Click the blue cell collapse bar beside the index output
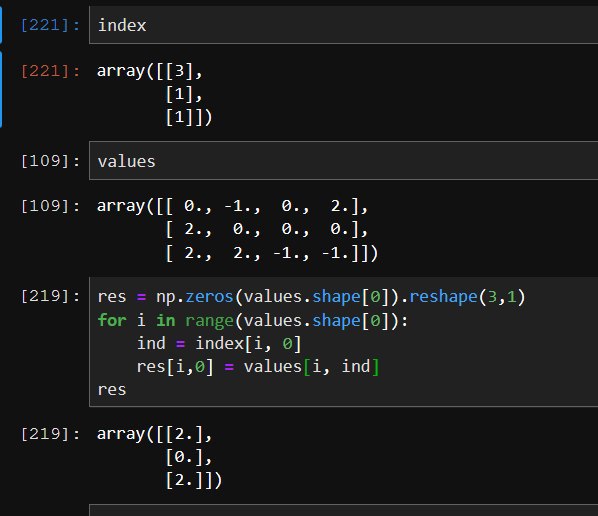598x516 pixels. pyautogui.click(x=1, y=89)
